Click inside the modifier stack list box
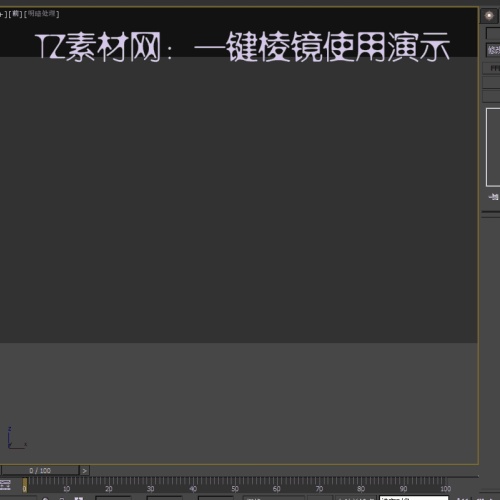The image size is (500, 500). point(493,147)
